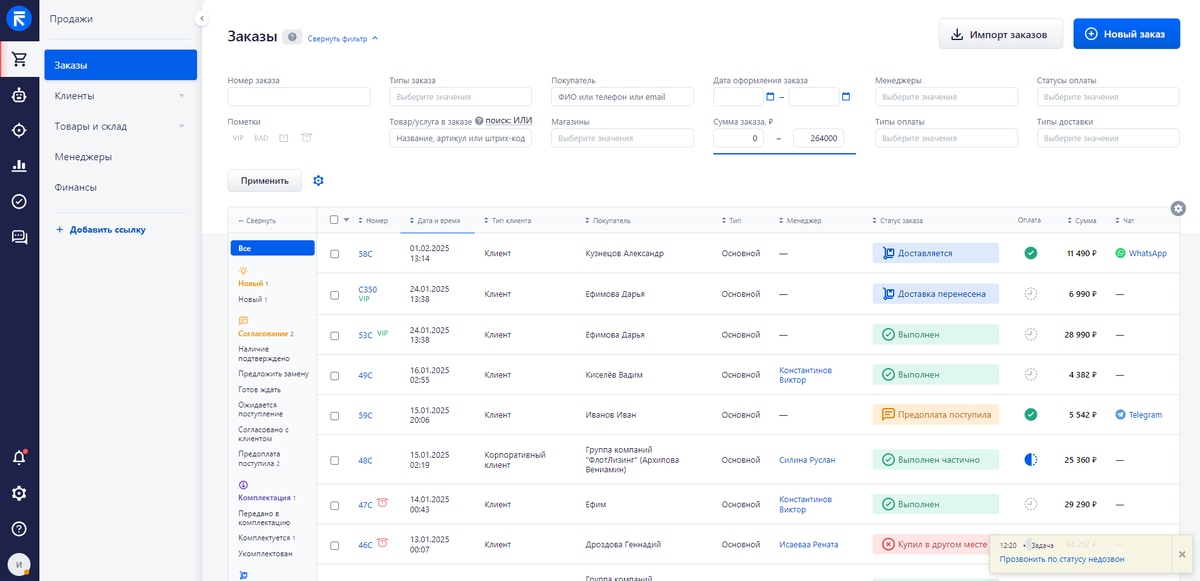
Task: Check the select-all orders checkbox
Action: click(x=334, y=220)
